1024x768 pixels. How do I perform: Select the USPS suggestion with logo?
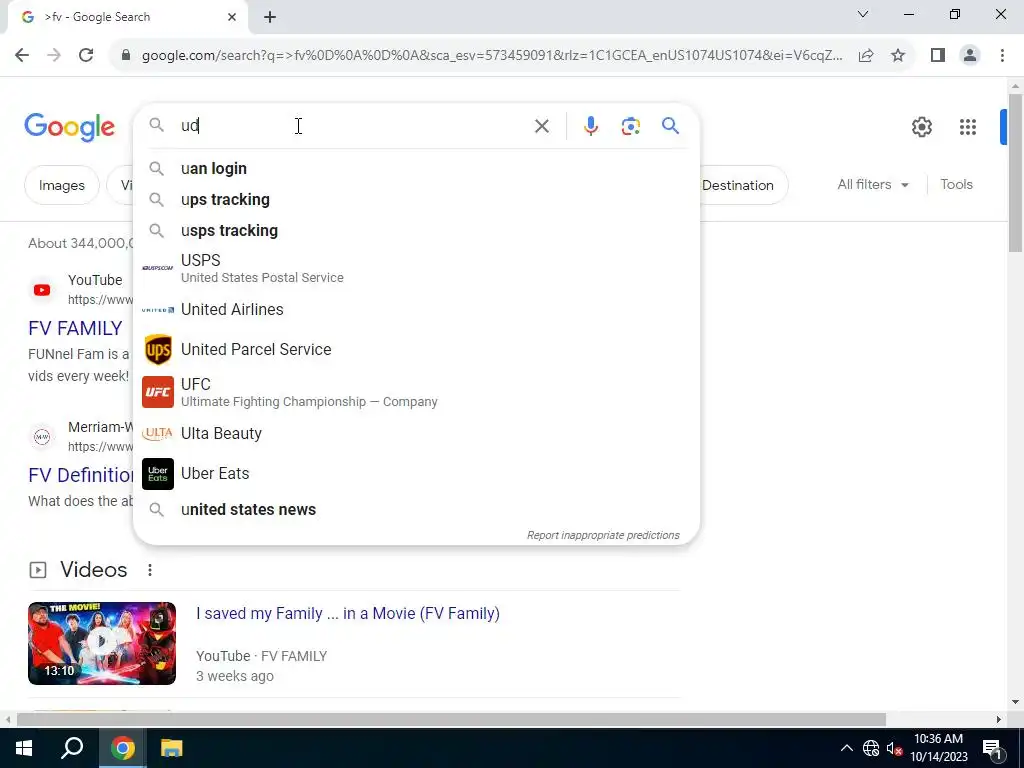[x=416, y=268]
